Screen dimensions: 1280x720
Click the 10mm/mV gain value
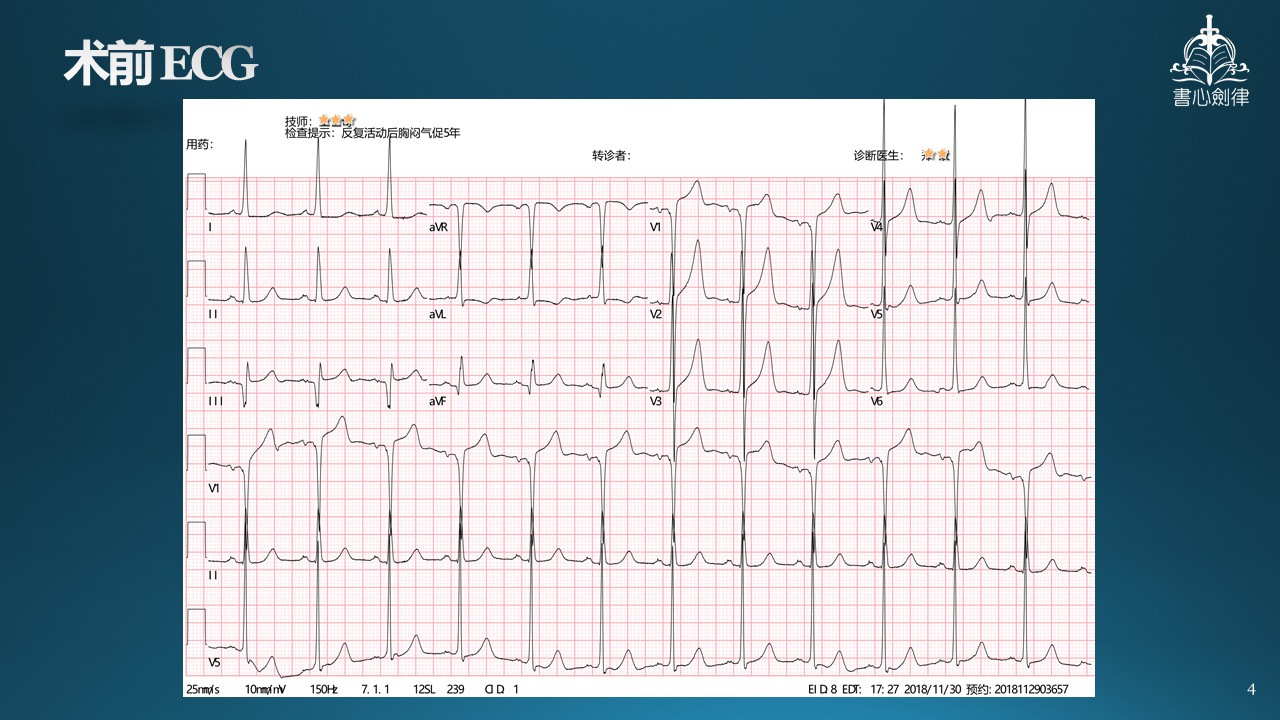pyautogui.click(x=265, y=689)
